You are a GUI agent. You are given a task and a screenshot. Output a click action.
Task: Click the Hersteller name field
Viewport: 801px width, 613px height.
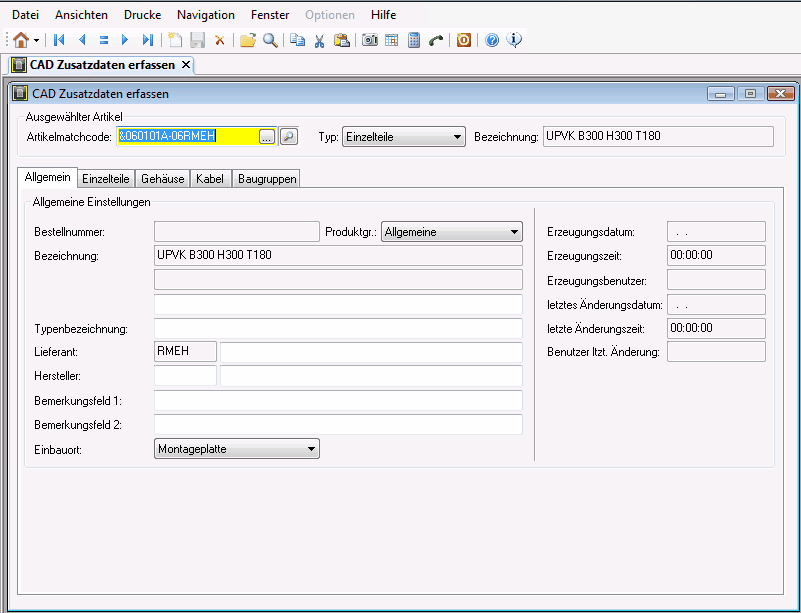(x=371, y=376)
